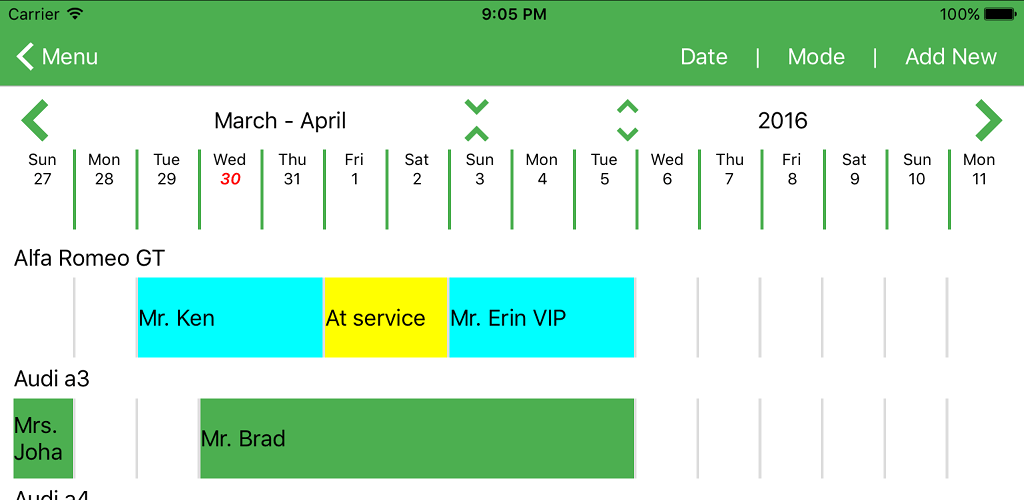This screenshot has height=500, width=1024.
Task: Tap the Audi a3 vehicle row label
Action: click(x=52, y=379)
